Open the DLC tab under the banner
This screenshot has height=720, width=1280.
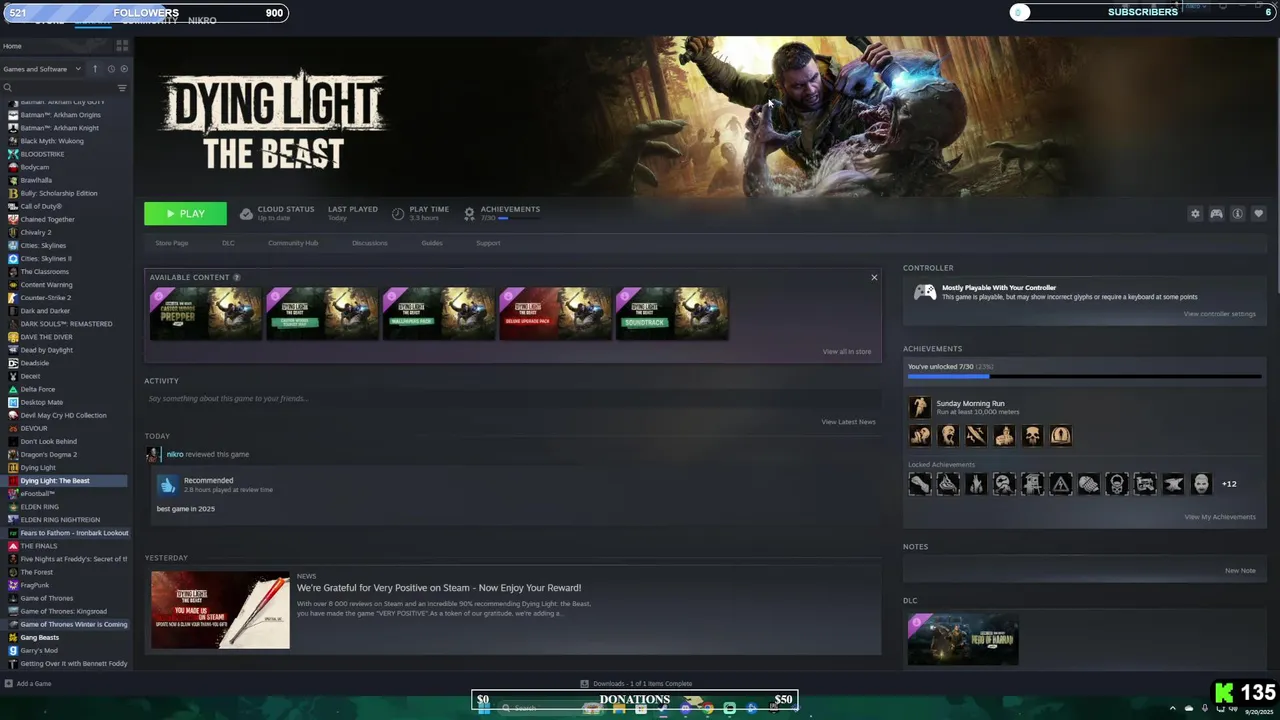[228, 243]
